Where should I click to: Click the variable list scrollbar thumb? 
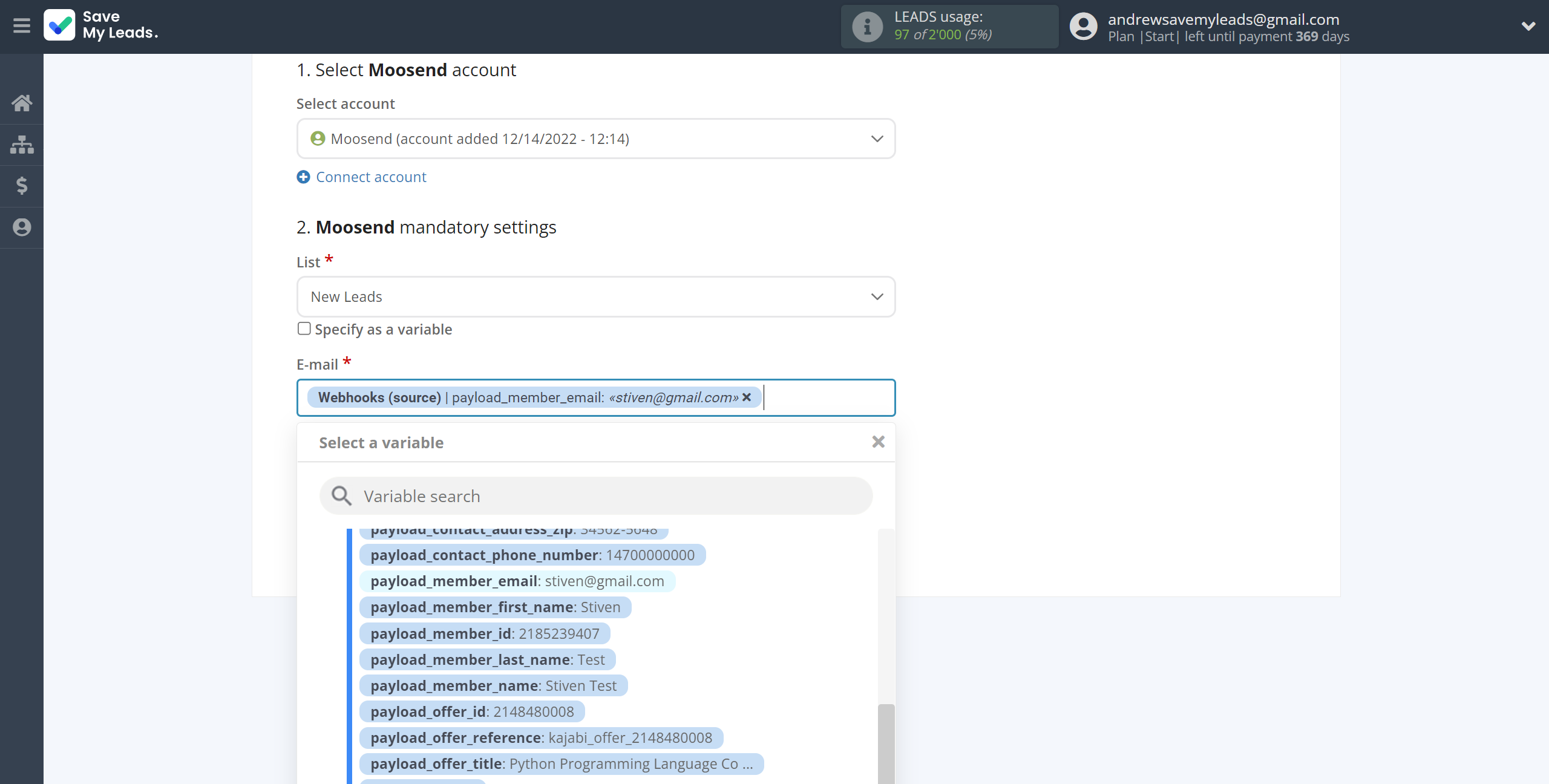(886, 744)
